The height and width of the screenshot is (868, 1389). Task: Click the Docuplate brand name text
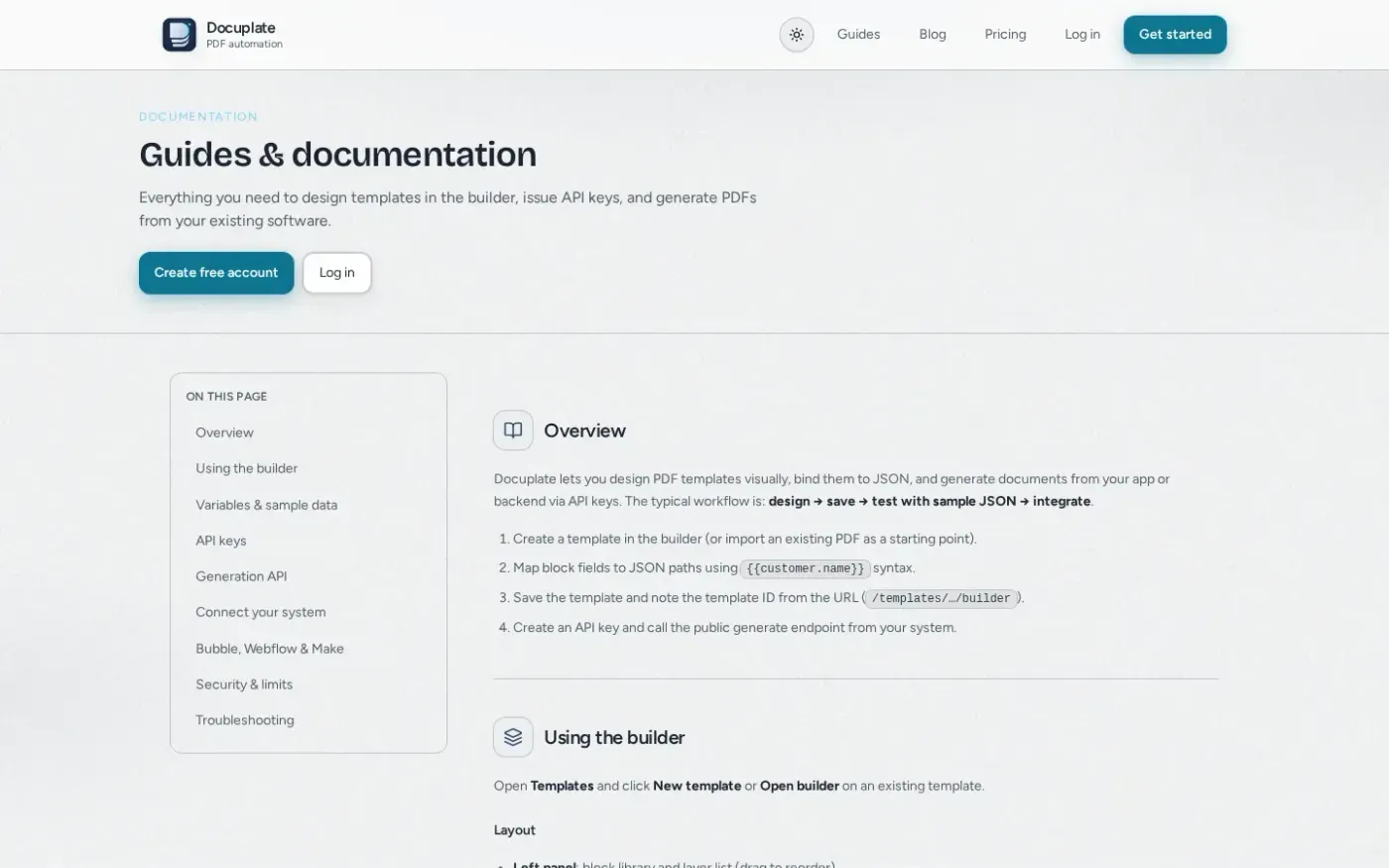tap(241, 28)
